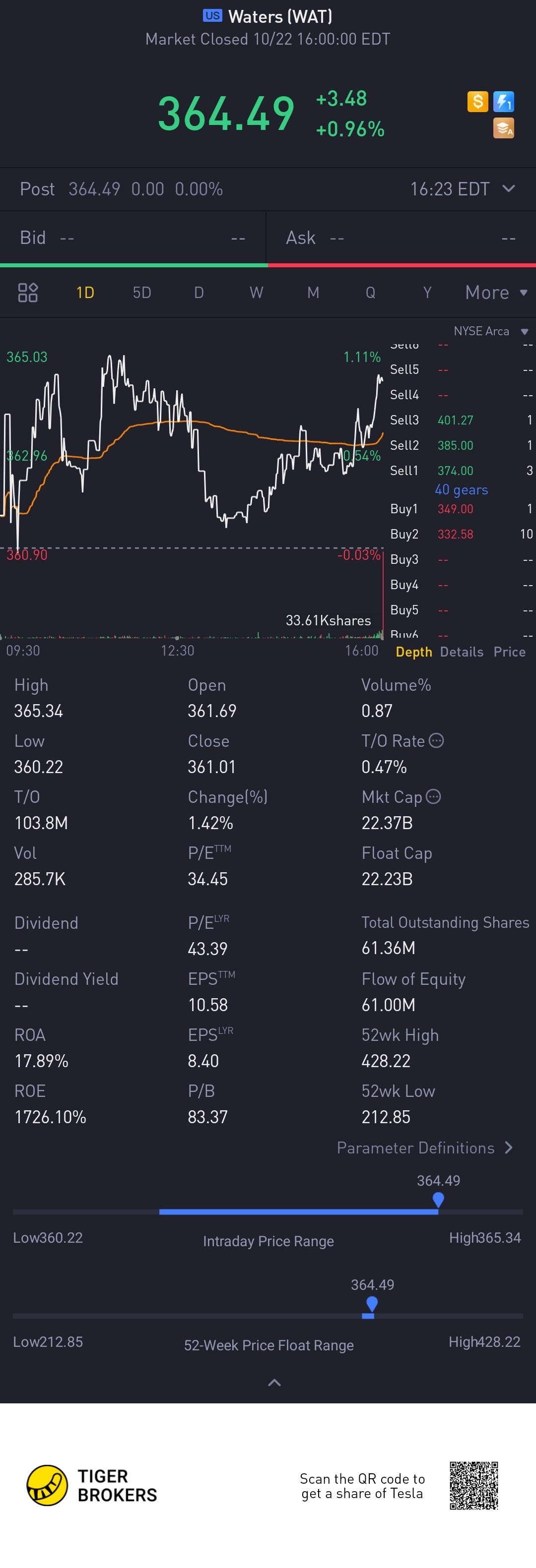The image size is (536, 1568).
Task: Tap the blue lightning bolt icon
Action: pos(504,101)
